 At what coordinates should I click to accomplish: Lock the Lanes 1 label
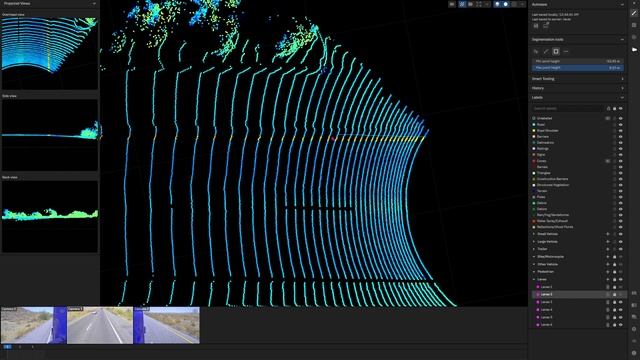[614, 287]
